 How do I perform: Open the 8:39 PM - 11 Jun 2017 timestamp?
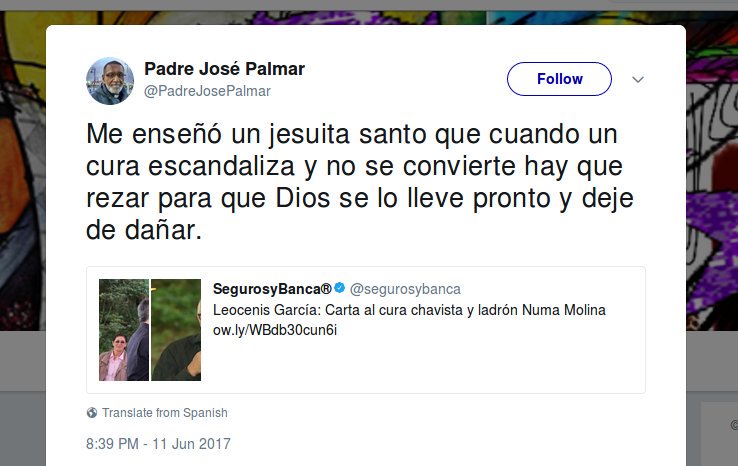(x=158, y=443)
